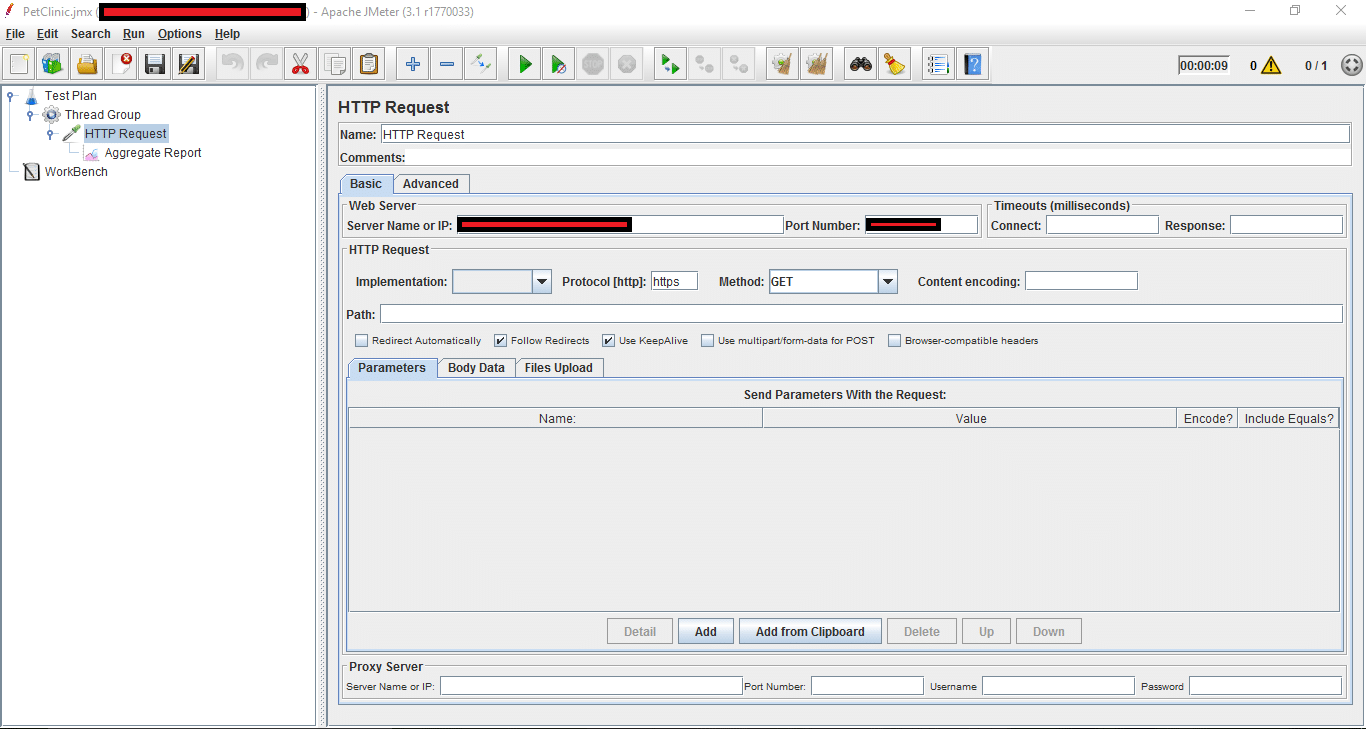This screenshot has height=729, width=1366.
Task: Uncheck the Follow Redirects checkbox
Action: (501, 341)
